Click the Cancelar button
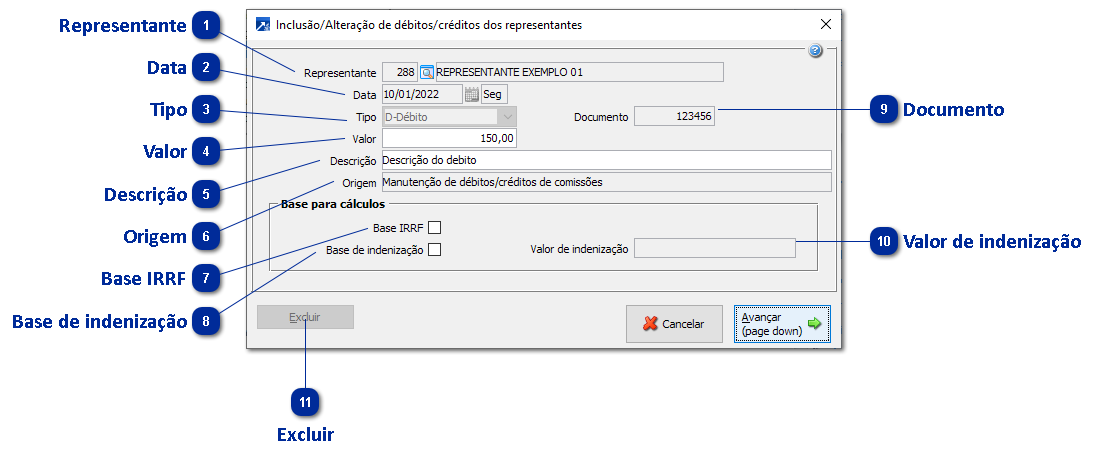Viewport: 1097px width, 463px height. pos(674,324)
